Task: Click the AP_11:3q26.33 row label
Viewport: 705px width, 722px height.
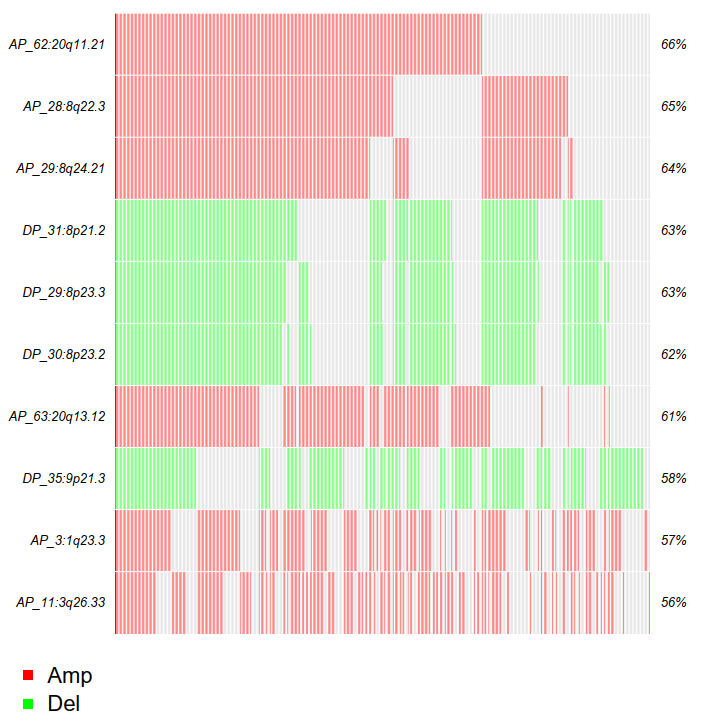Action: 61,602
